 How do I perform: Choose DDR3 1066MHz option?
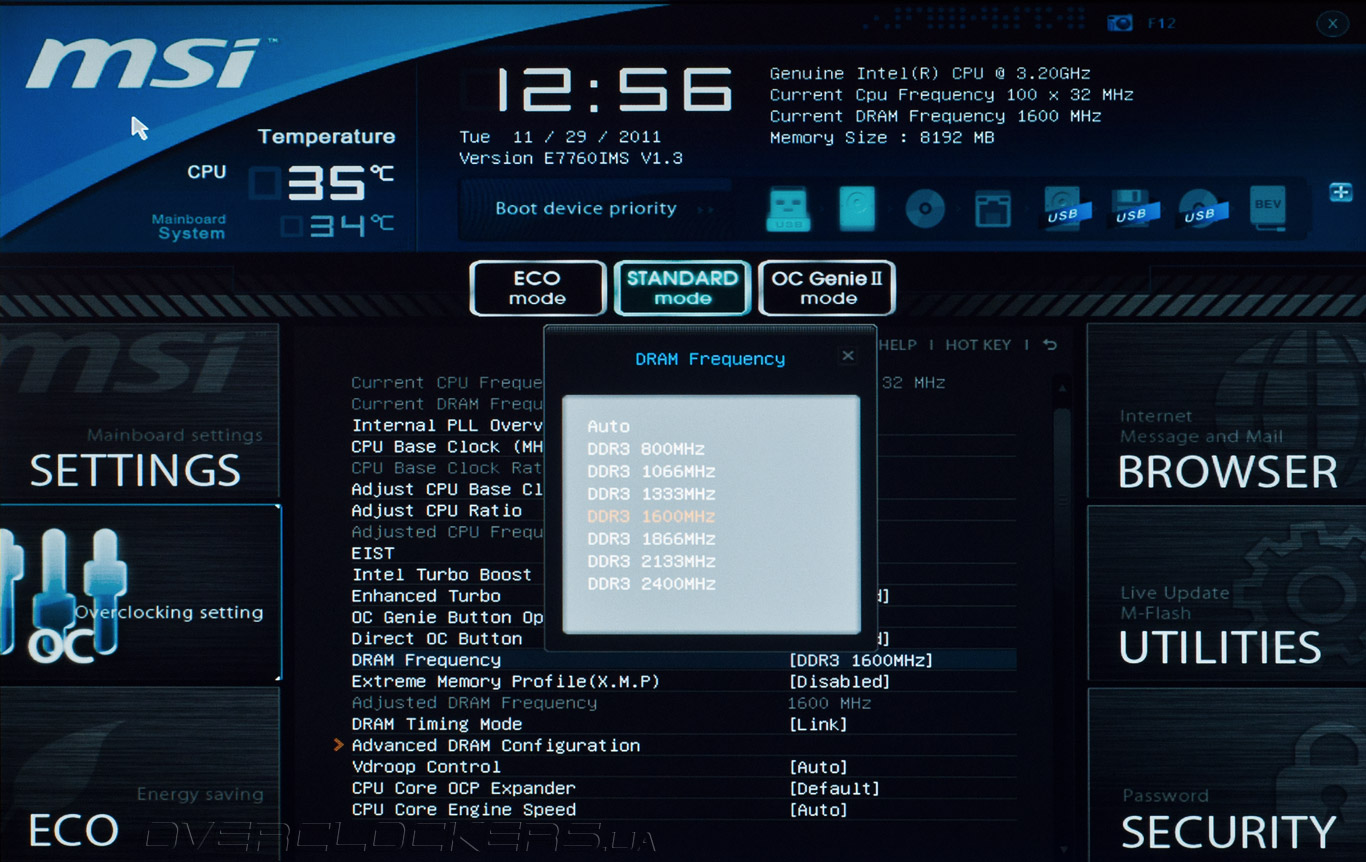point(651,472)
